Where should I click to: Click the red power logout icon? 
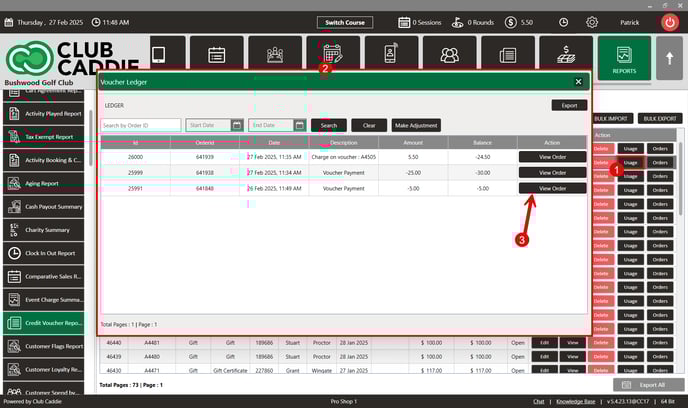pos(670,22)
